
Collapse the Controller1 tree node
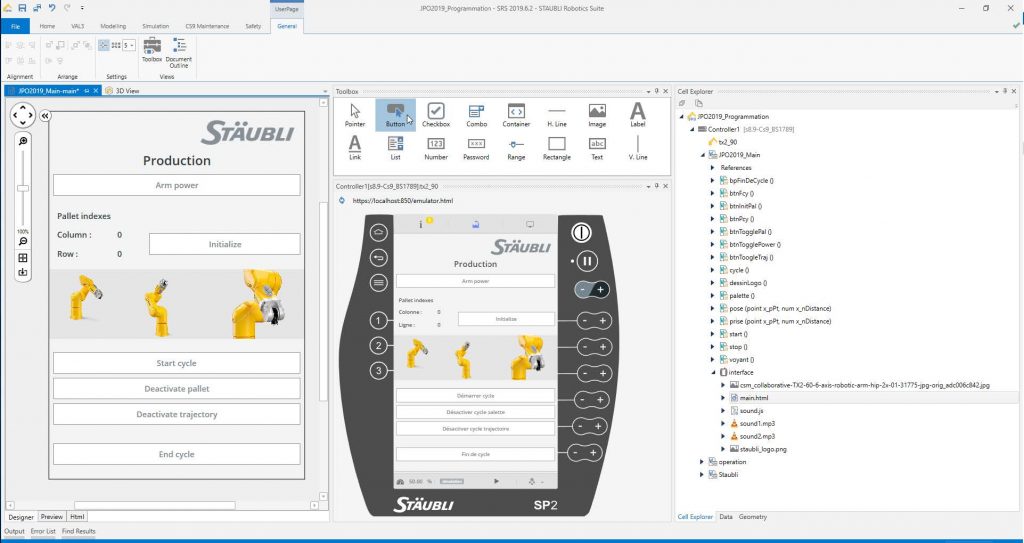[692, 129]
